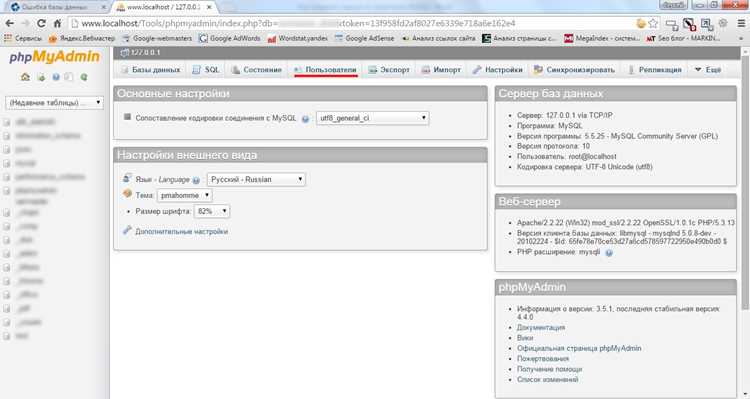Screen dimensions: 750x399
Task: Open MegaIndex bookmark
Action: pos(602,38)
